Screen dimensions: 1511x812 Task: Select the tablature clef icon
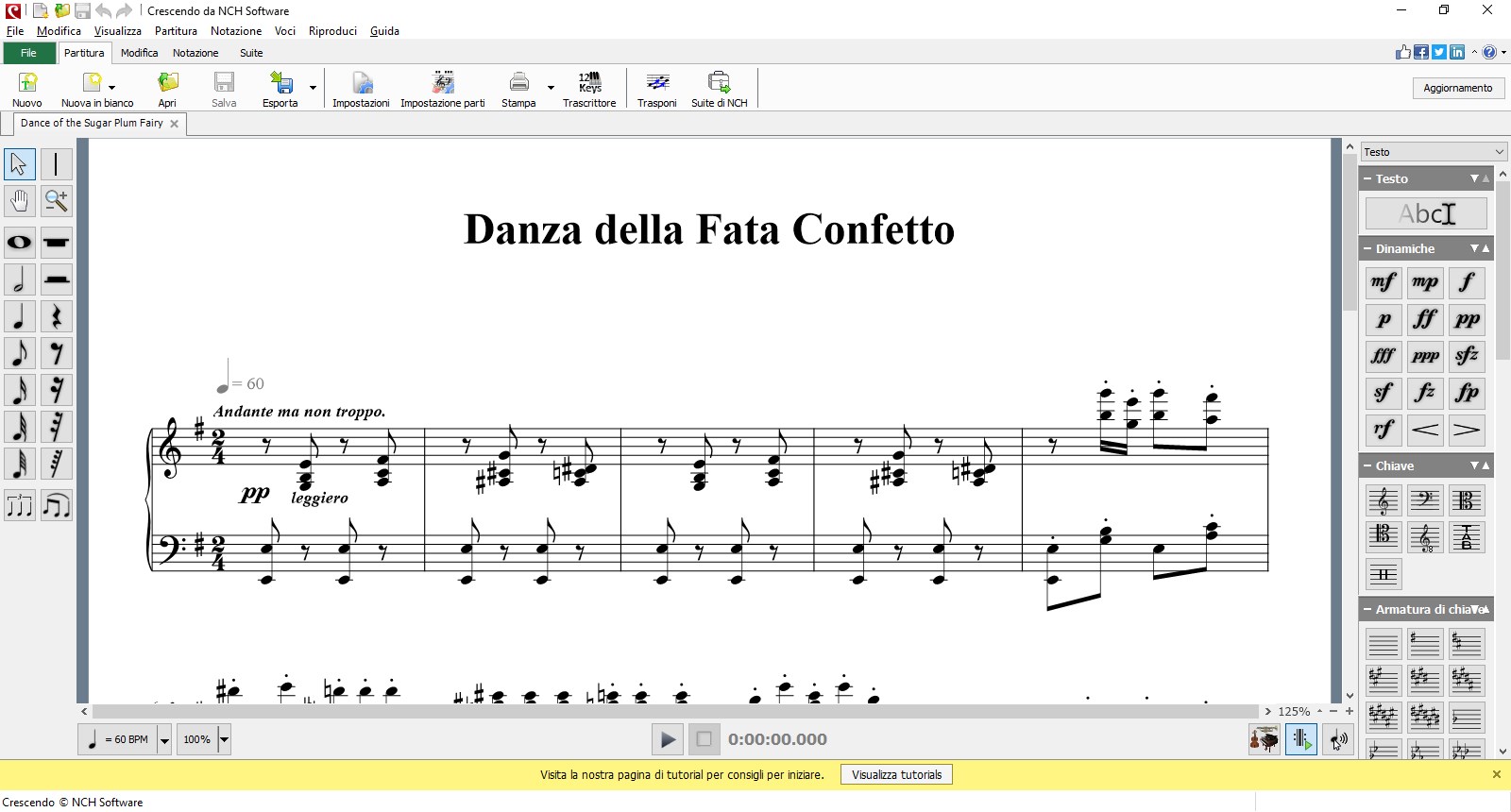tap(1467, 536)
